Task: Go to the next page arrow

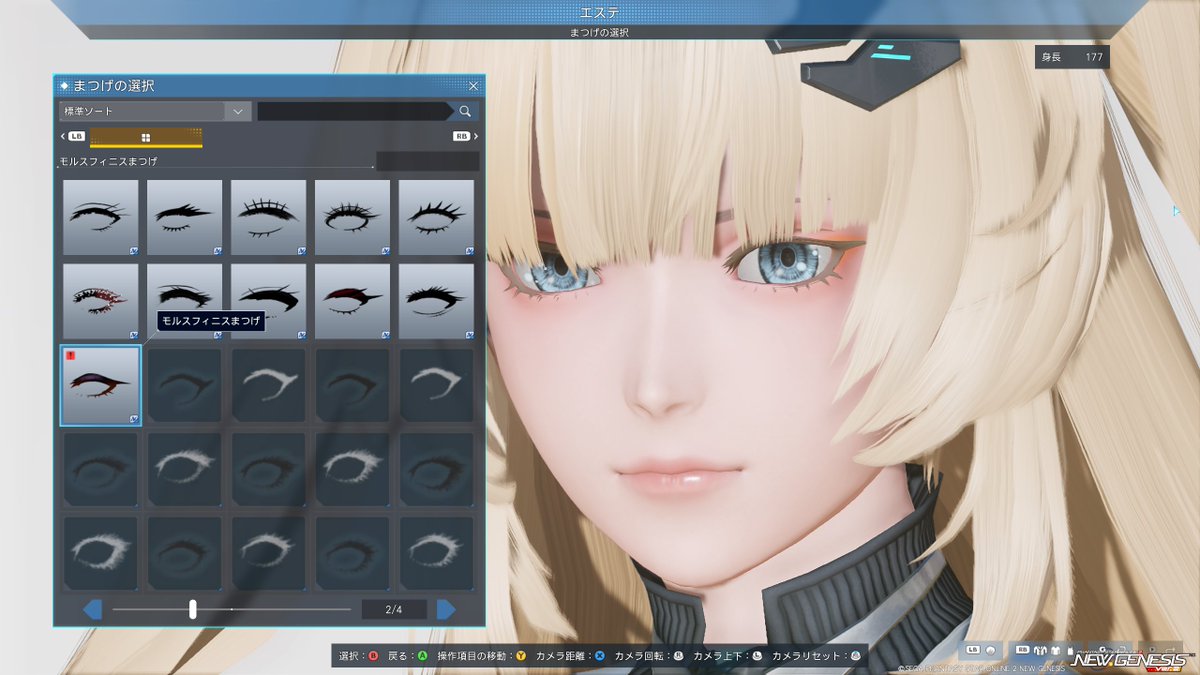Action: [446, 609]
